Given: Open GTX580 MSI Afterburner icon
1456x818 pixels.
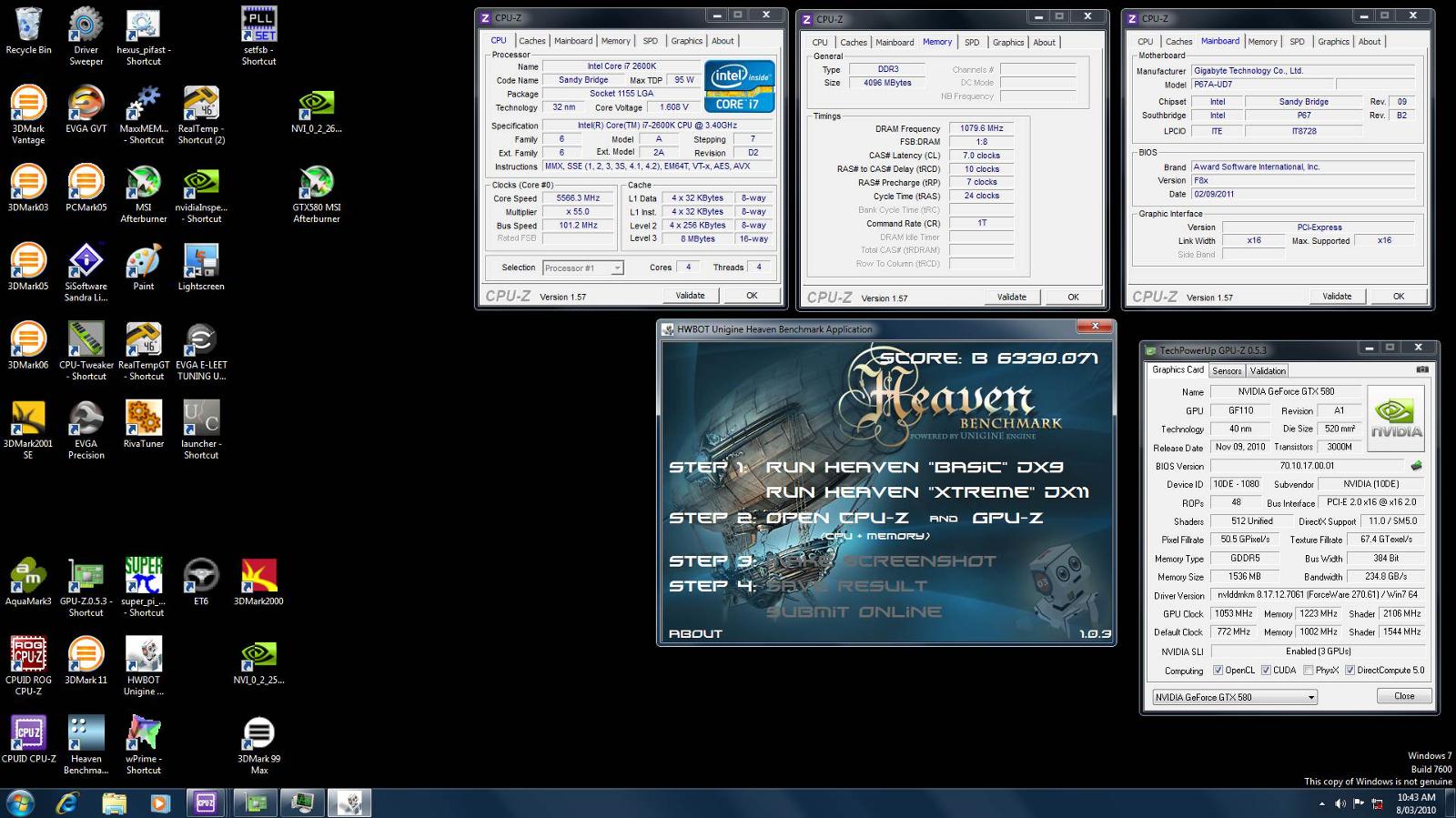Looking at the screenshot, I should tap(316, 194).
